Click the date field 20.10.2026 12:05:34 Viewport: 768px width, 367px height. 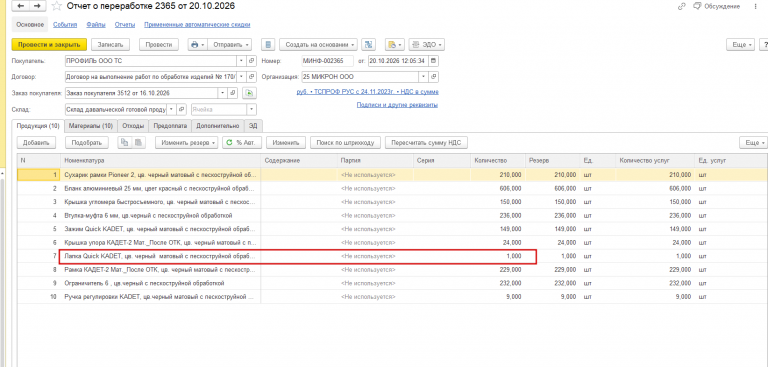[399, 61]
